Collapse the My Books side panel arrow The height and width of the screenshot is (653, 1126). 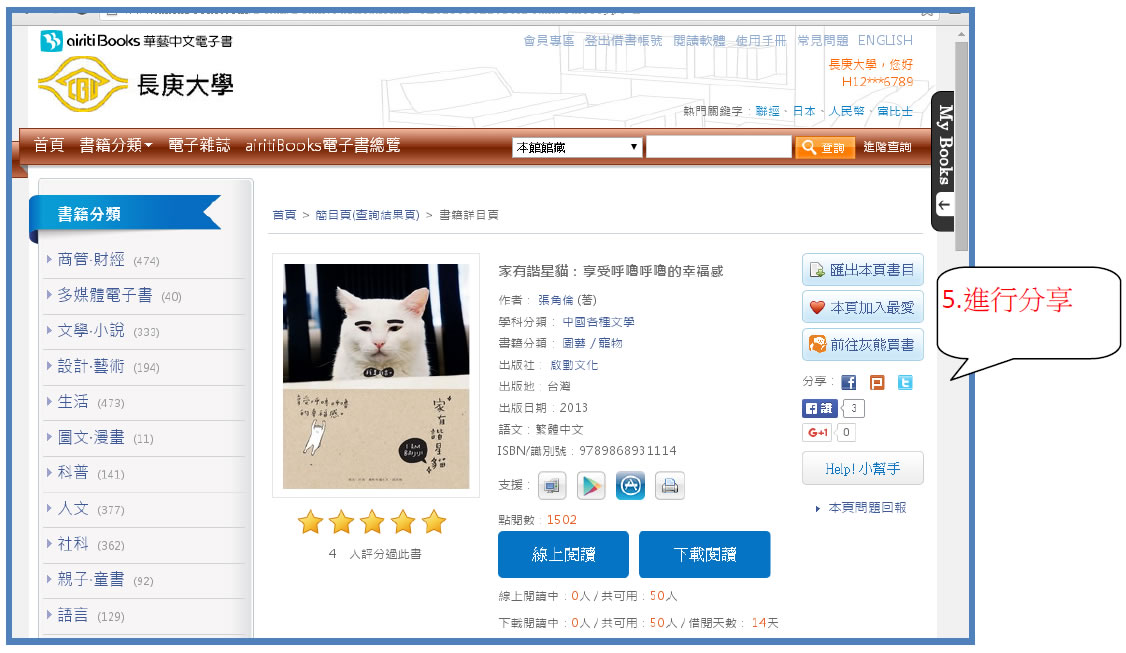[x=944, y=205]
